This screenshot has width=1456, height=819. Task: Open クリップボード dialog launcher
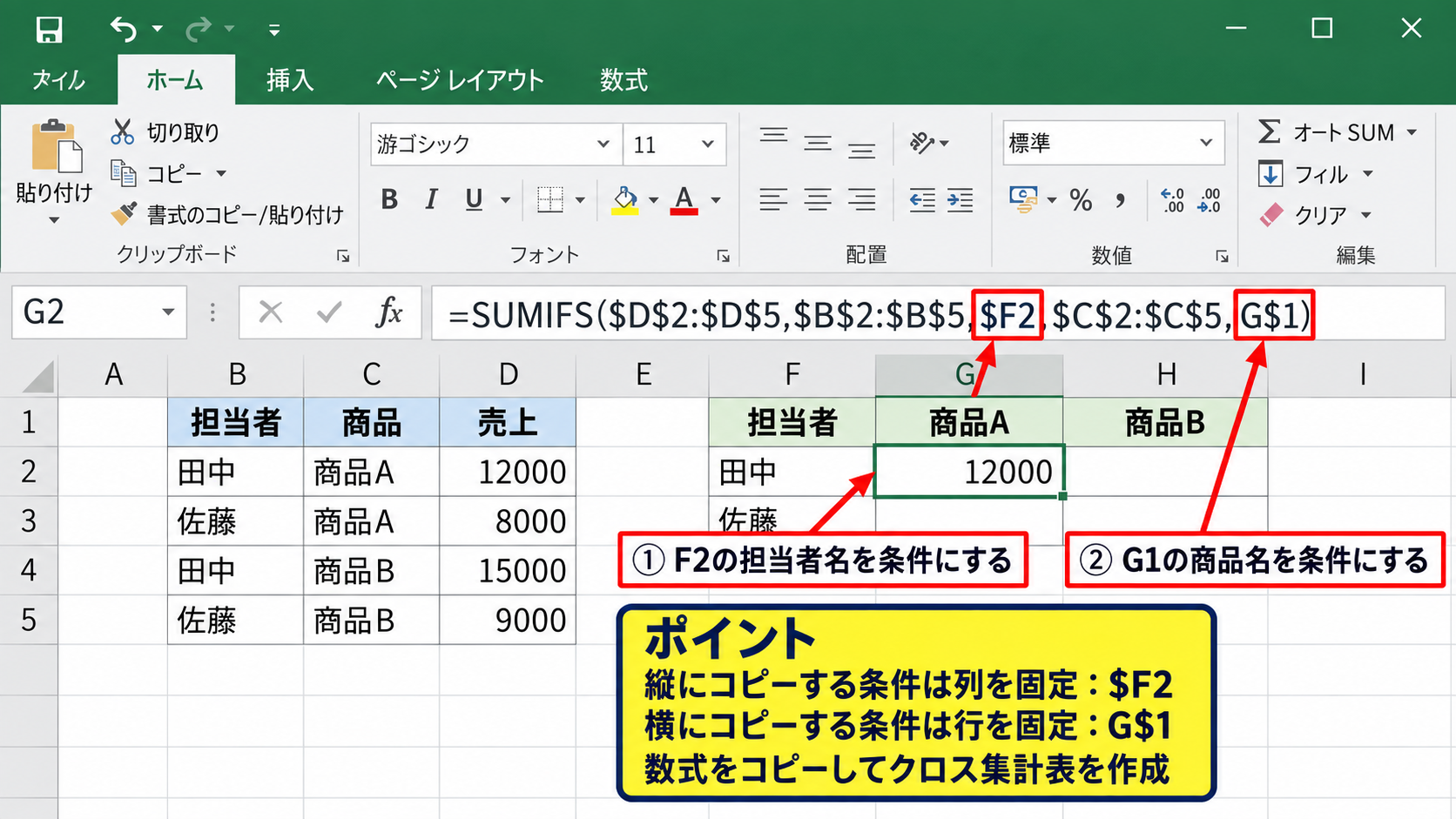343,256
